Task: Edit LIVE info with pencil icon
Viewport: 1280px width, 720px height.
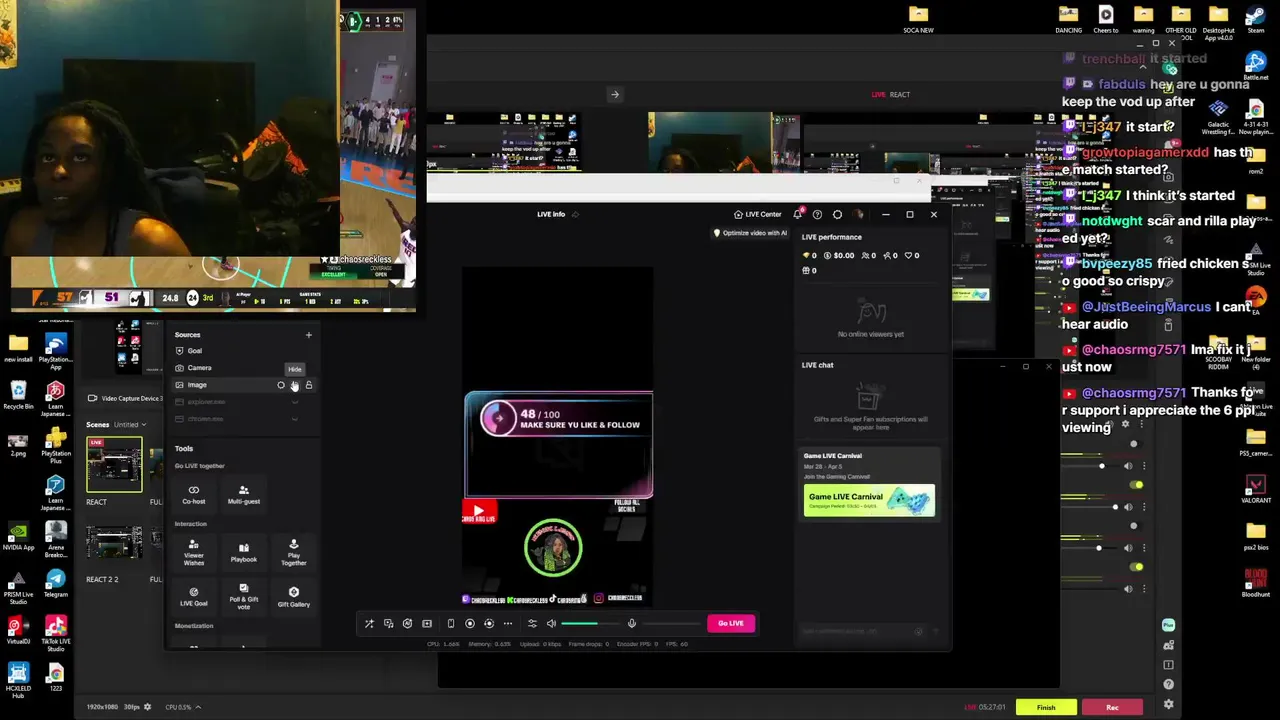Action: [x=575, y=214]
